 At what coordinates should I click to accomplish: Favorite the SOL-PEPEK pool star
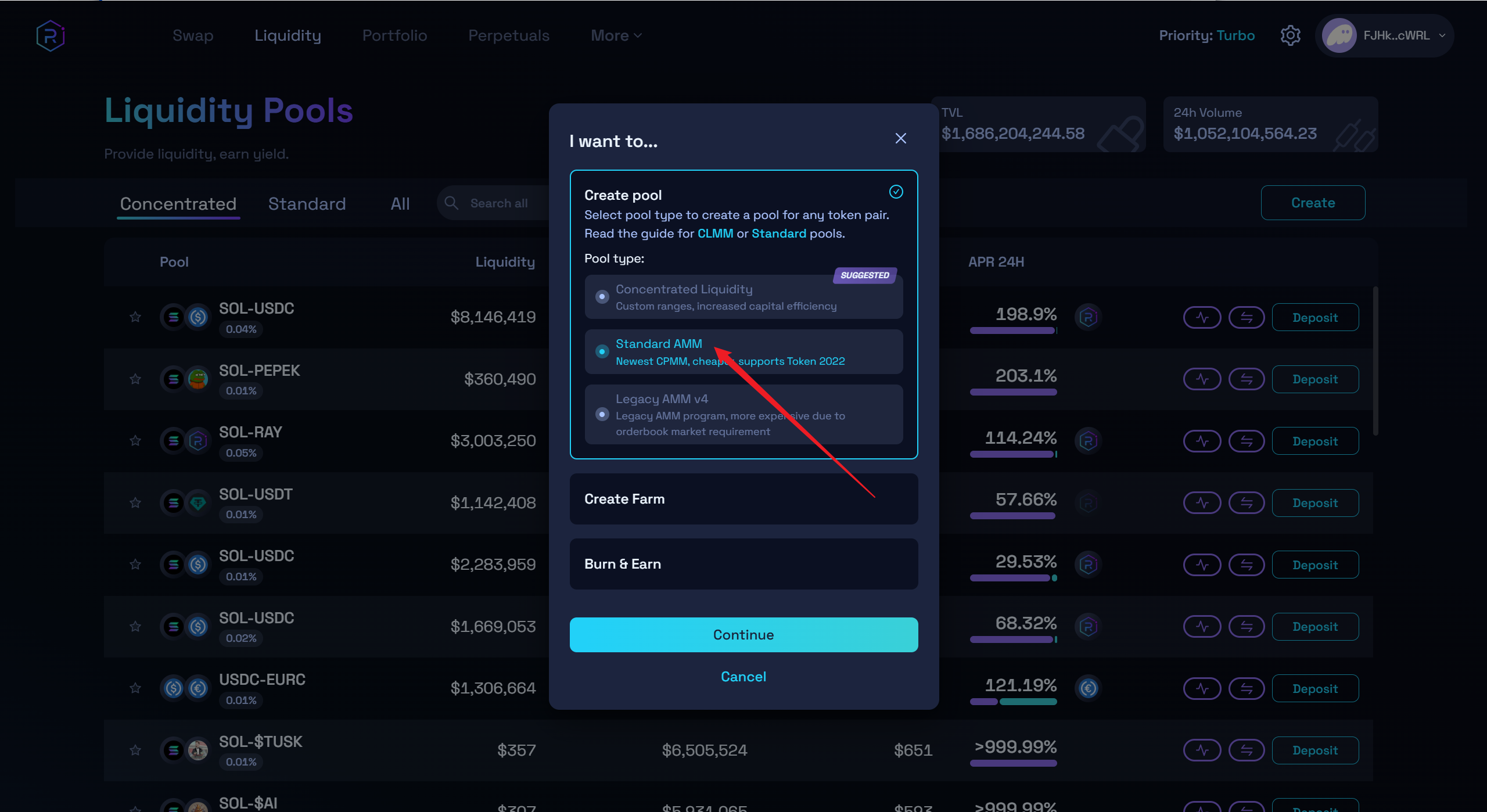135,379
